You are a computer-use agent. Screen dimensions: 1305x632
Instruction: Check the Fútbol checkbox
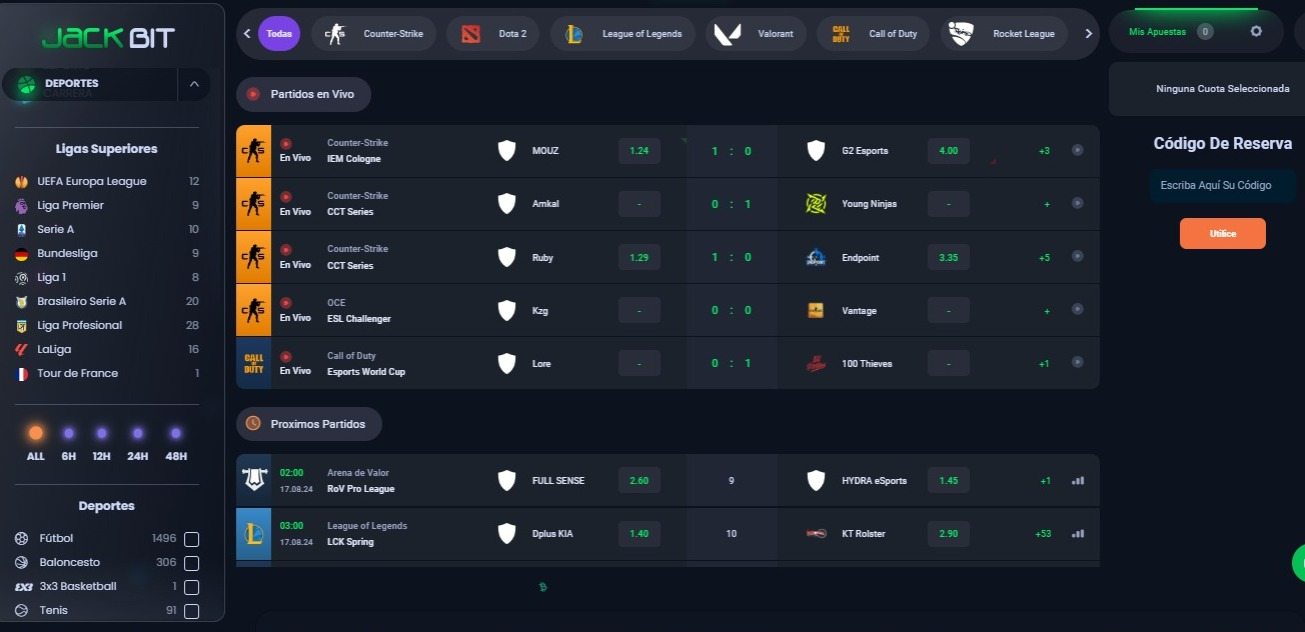click(x=192, y=539)
